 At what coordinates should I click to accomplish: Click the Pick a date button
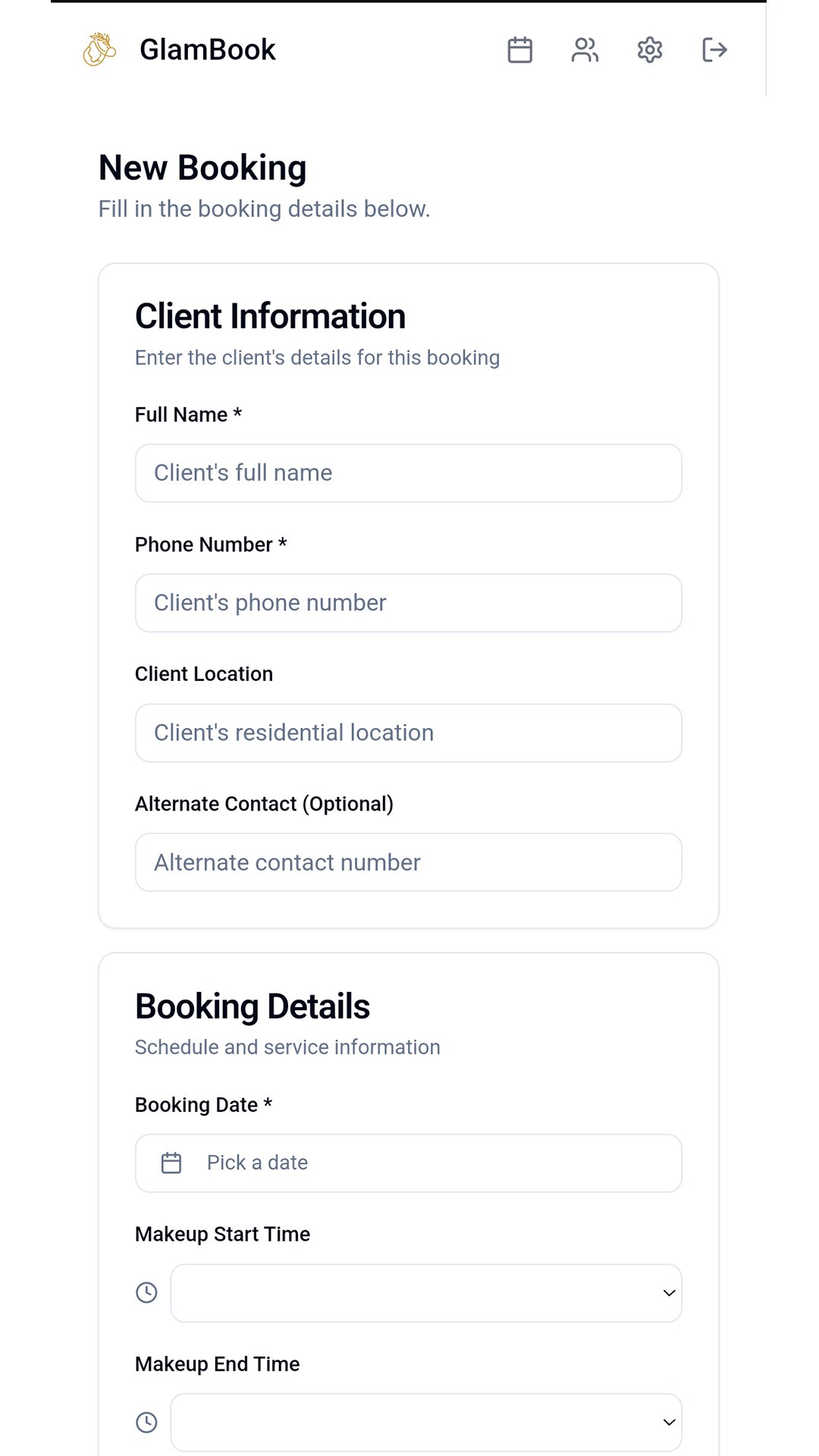click(408, 1163)
